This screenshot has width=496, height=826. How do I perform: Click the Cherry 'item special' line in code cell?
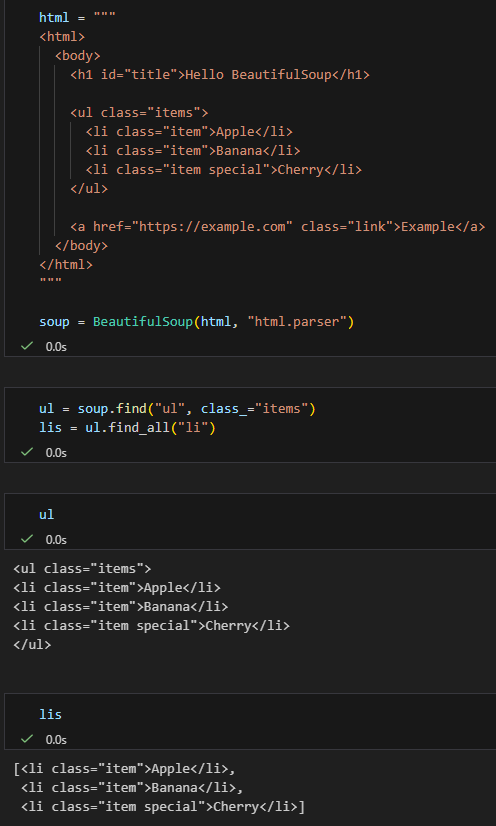pos(224,170)
